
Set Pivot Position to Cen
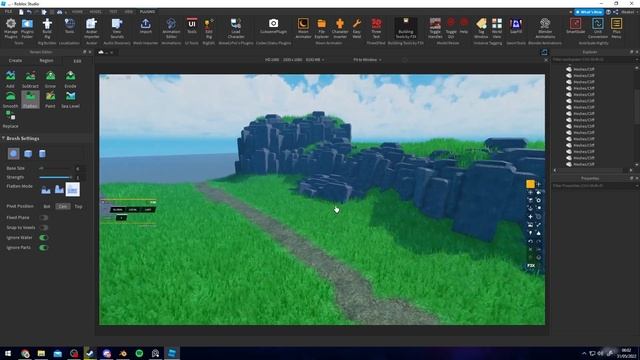pos(62,207)
